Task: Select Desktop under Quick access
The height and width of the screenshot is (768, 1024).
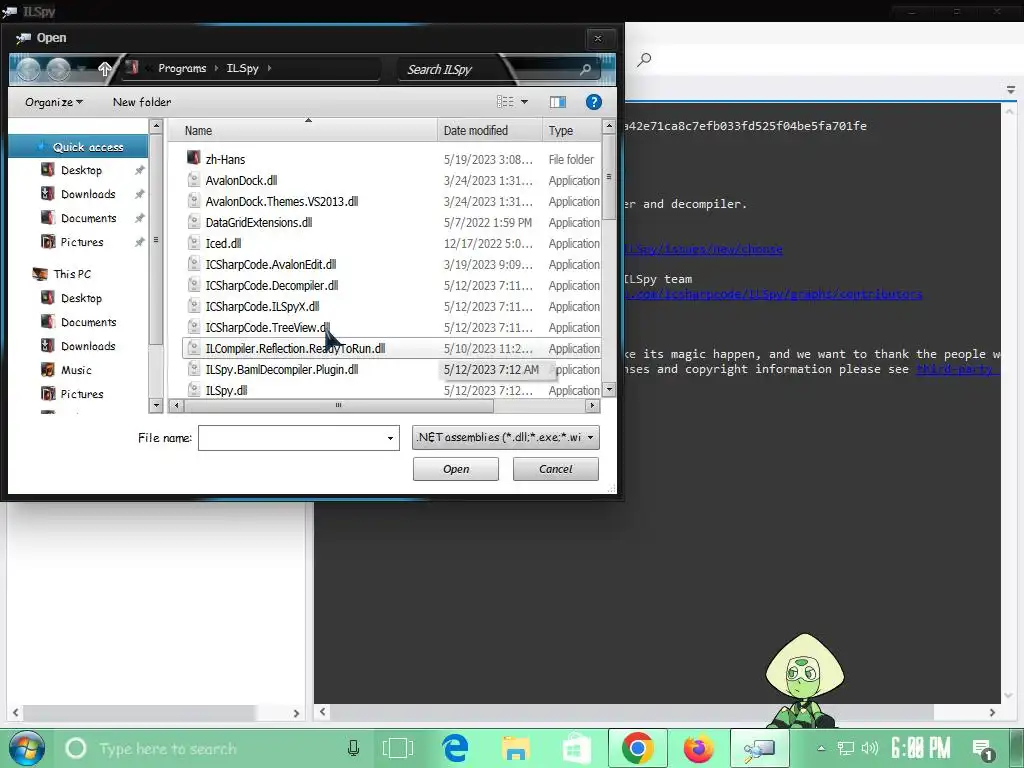Action: (x=81, y=170)
